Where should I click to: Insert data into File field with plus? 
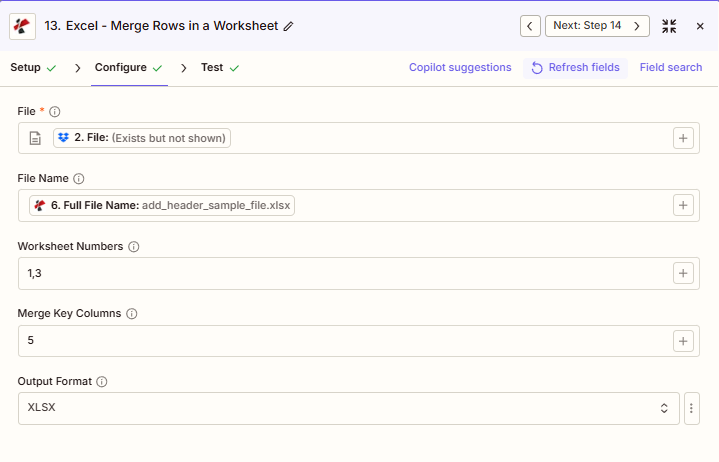click(x=683, y=138)
